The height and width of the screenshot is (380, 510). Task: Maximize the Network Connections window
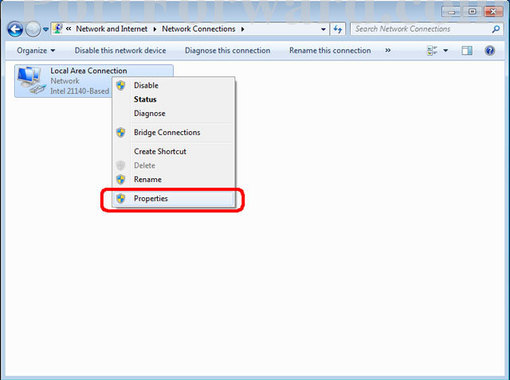coord(473,12)
